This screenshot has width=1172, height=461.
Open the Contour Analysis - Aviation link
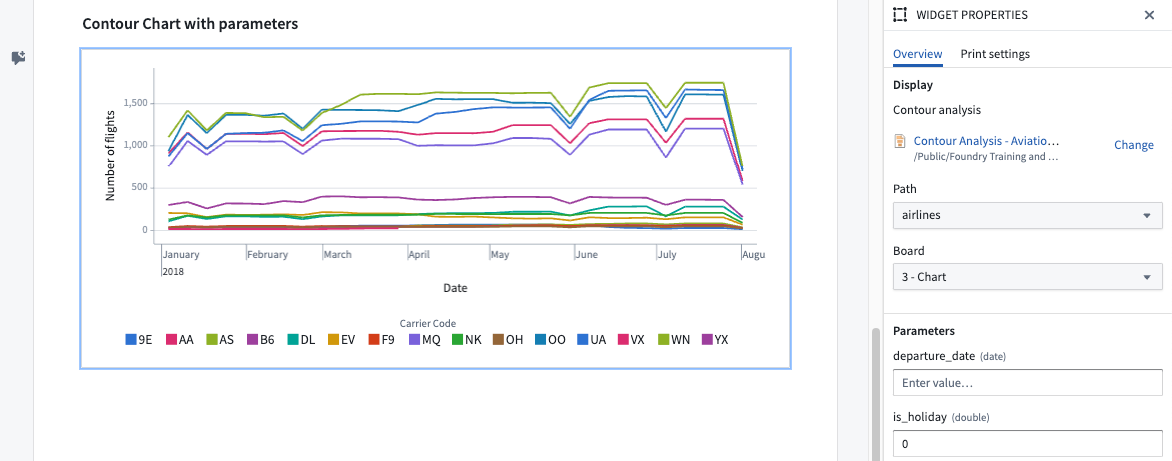[x=987, y=140]
